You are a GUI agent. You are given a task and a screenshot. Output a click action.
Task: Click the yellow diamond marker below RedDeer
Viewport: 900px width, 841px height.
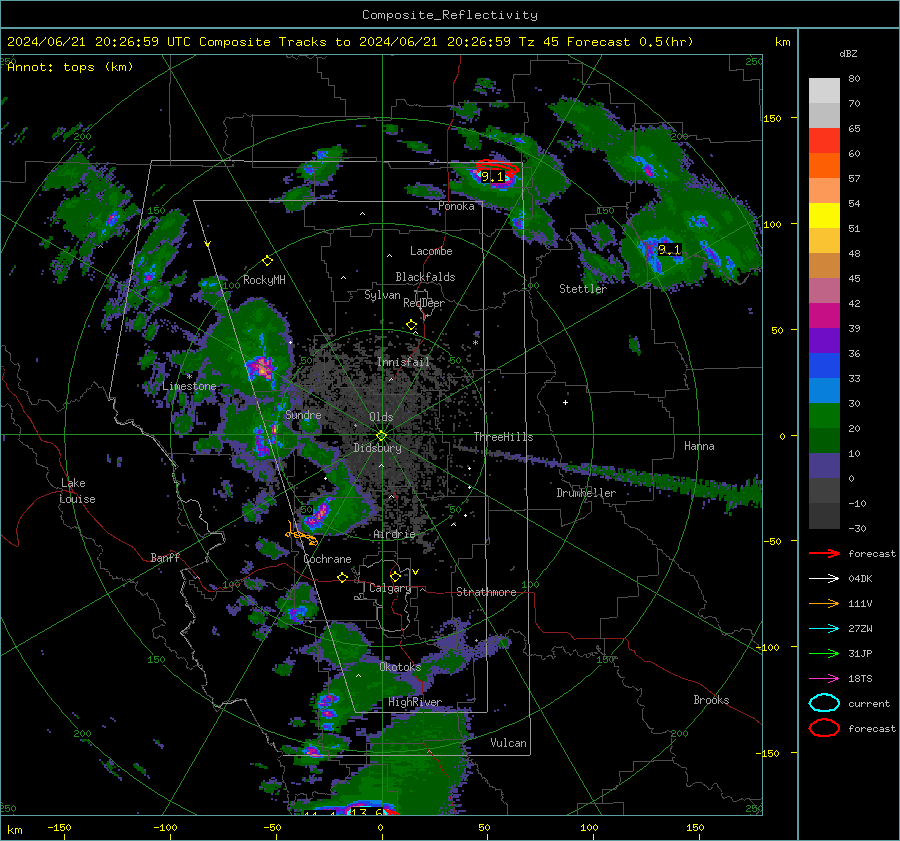pos(412,325)
